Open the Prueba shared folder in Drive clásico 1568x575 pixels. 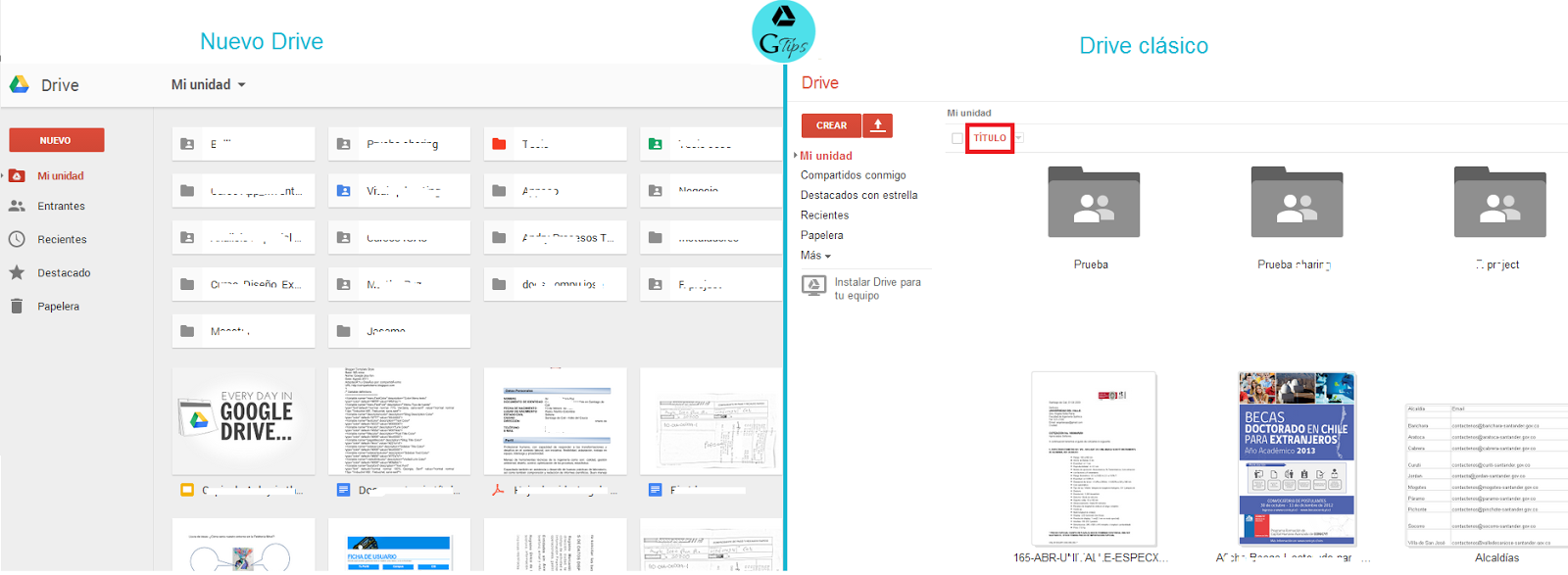1093,202
